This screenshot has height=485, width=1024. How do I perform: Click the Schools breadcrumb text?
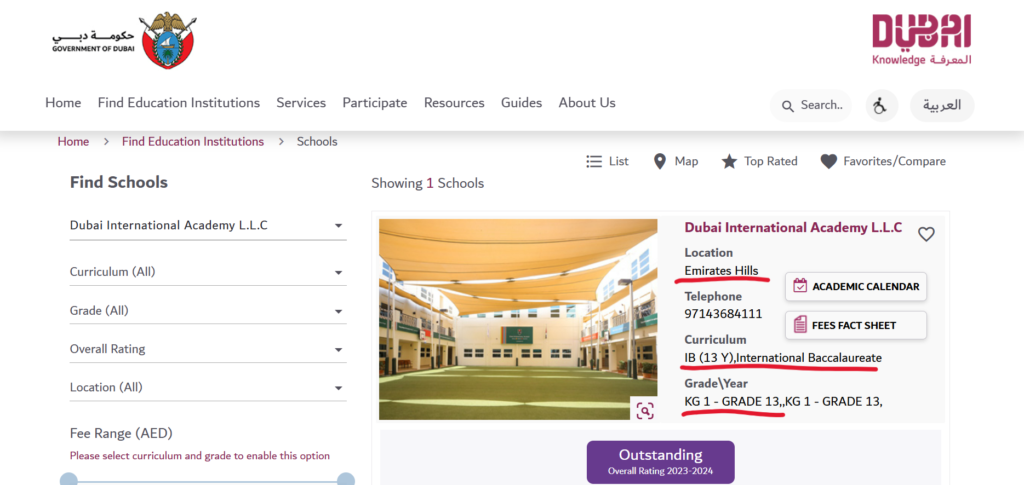point(317,142)
